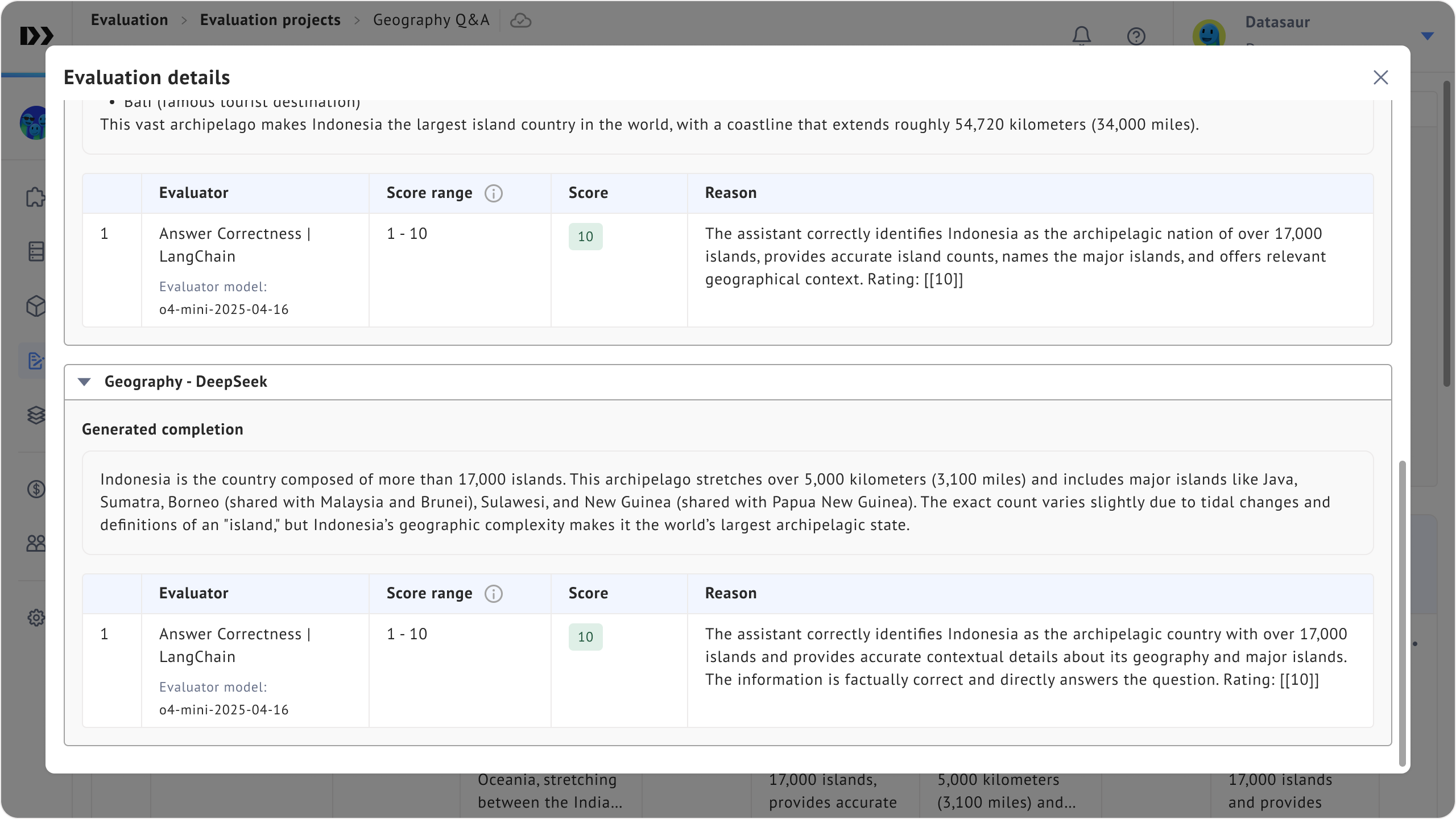Click the Datasaur logo icon
Viewport: 1456px width, 819px height.
click(x=36, y=36)
